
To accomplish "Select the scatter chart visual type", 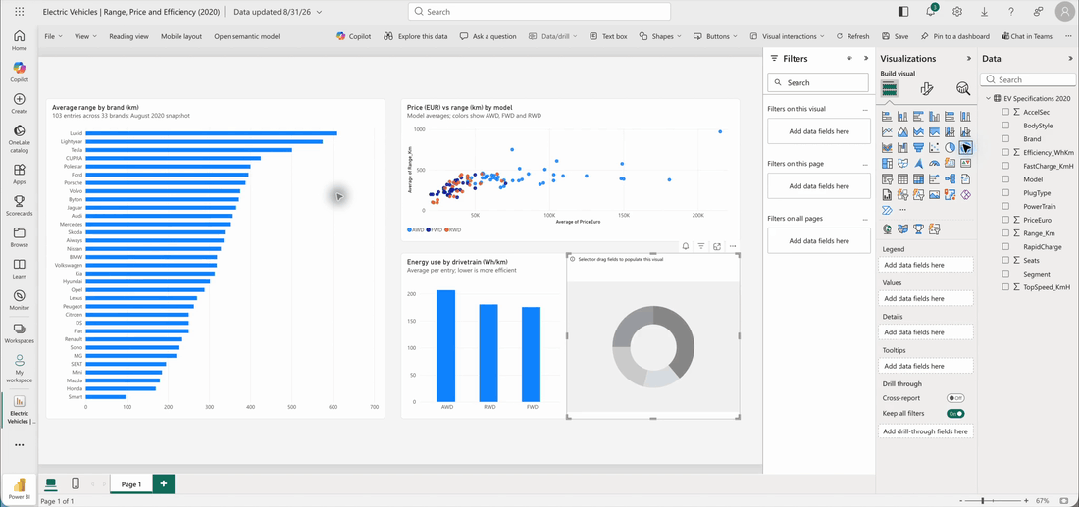I will tap(934, 147).
